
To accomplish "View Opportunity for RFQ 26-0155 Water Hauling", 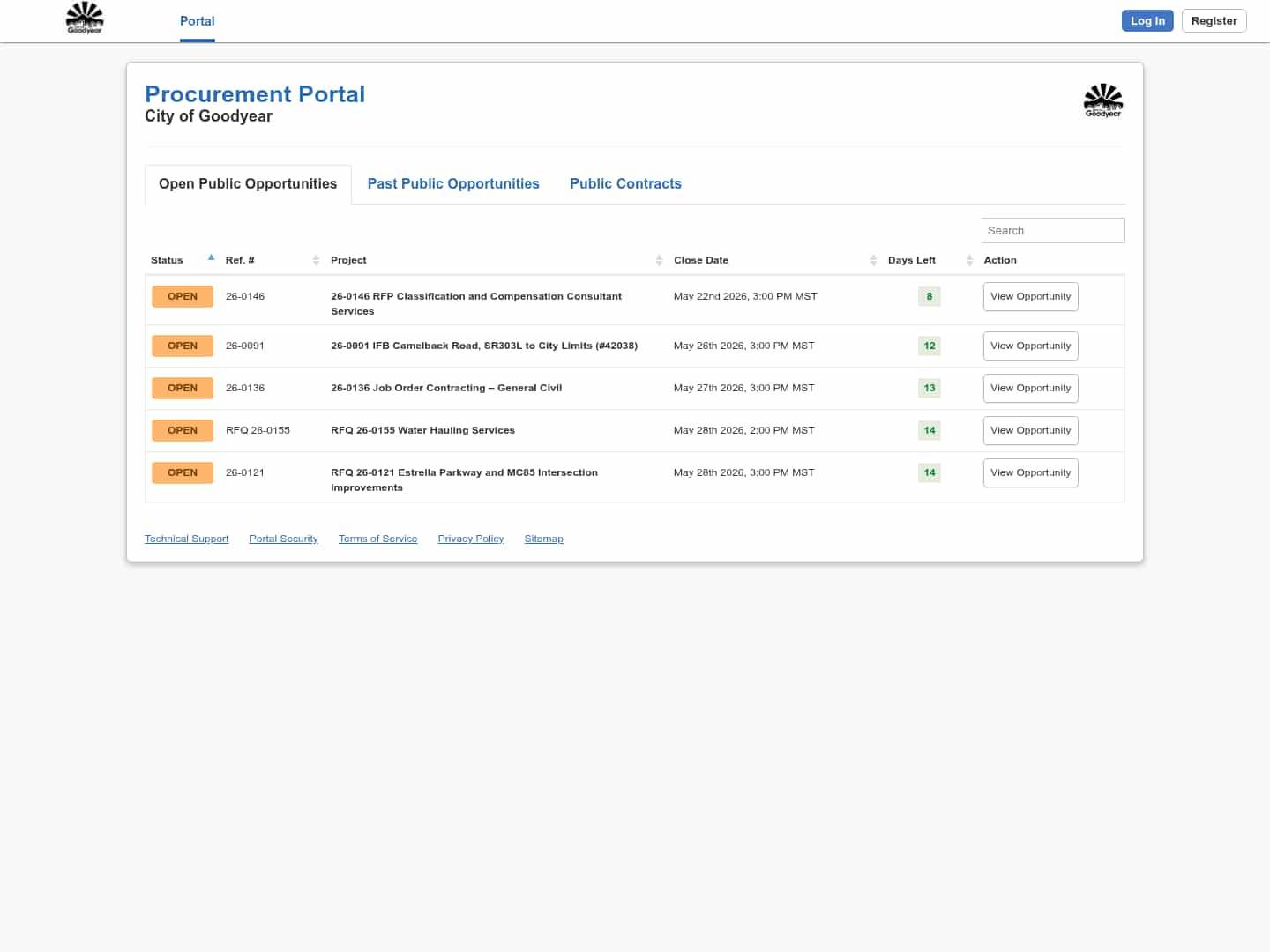I will pyautogui.click(x=1030, y=431).
